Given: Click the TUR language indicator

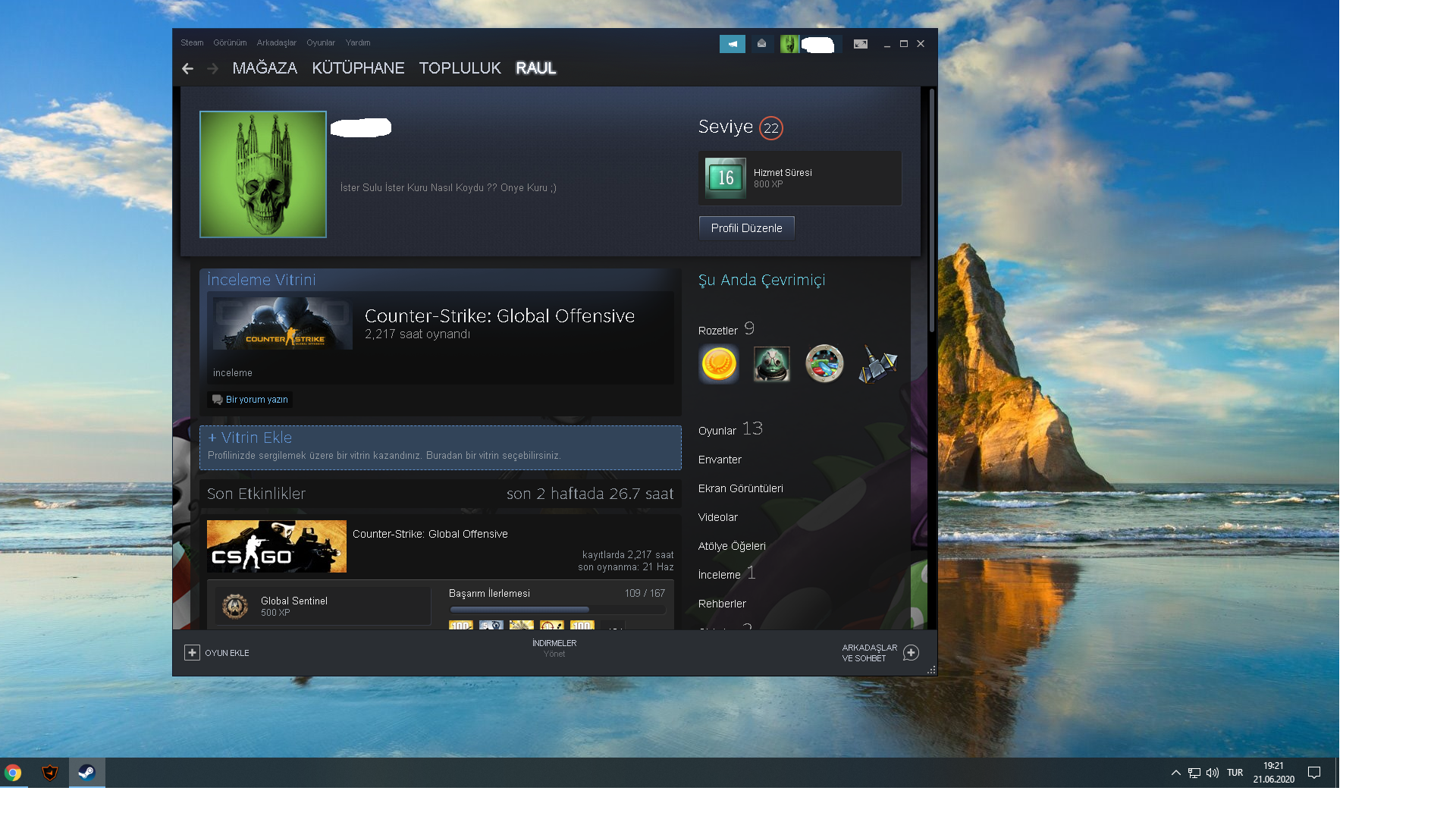Looking at the screenshot, I should tap(1235, 773).
